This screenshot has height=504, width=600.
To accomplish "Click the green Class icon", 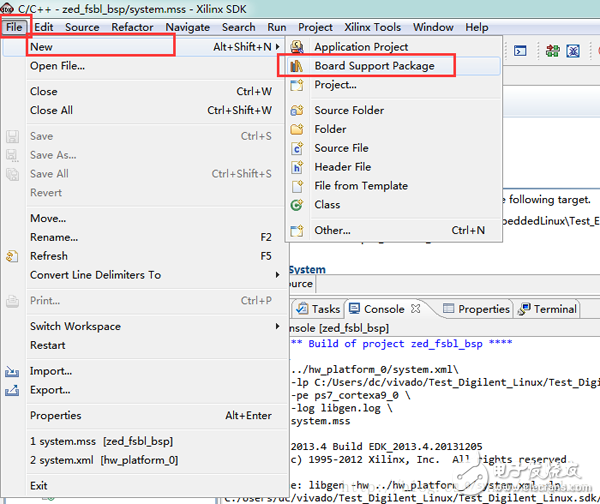I will pyautogui.click(x=296, y=205).
